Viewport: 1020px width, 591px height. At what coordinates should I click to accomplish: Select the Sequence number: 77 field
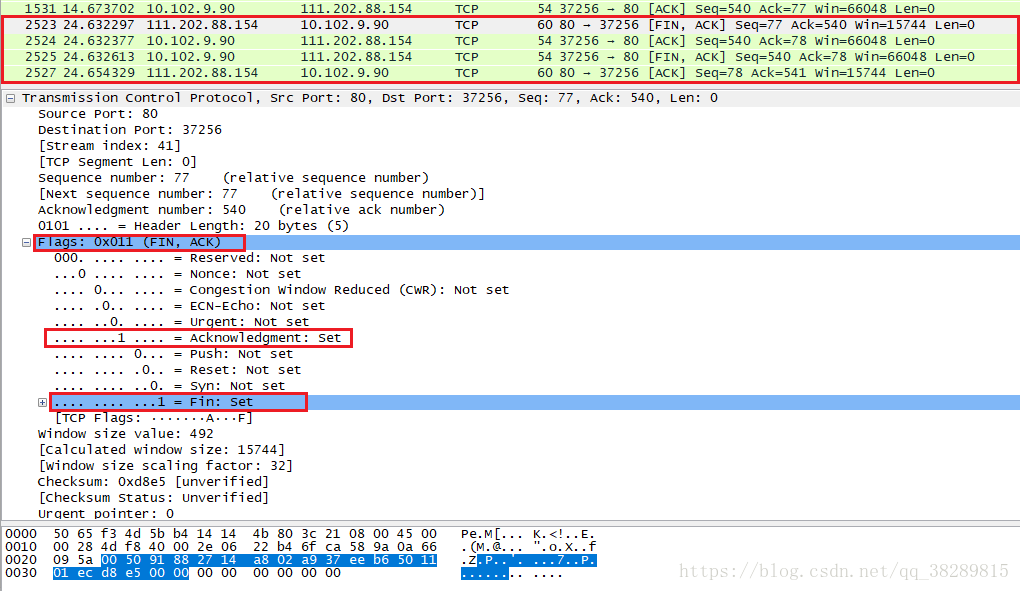234,177
